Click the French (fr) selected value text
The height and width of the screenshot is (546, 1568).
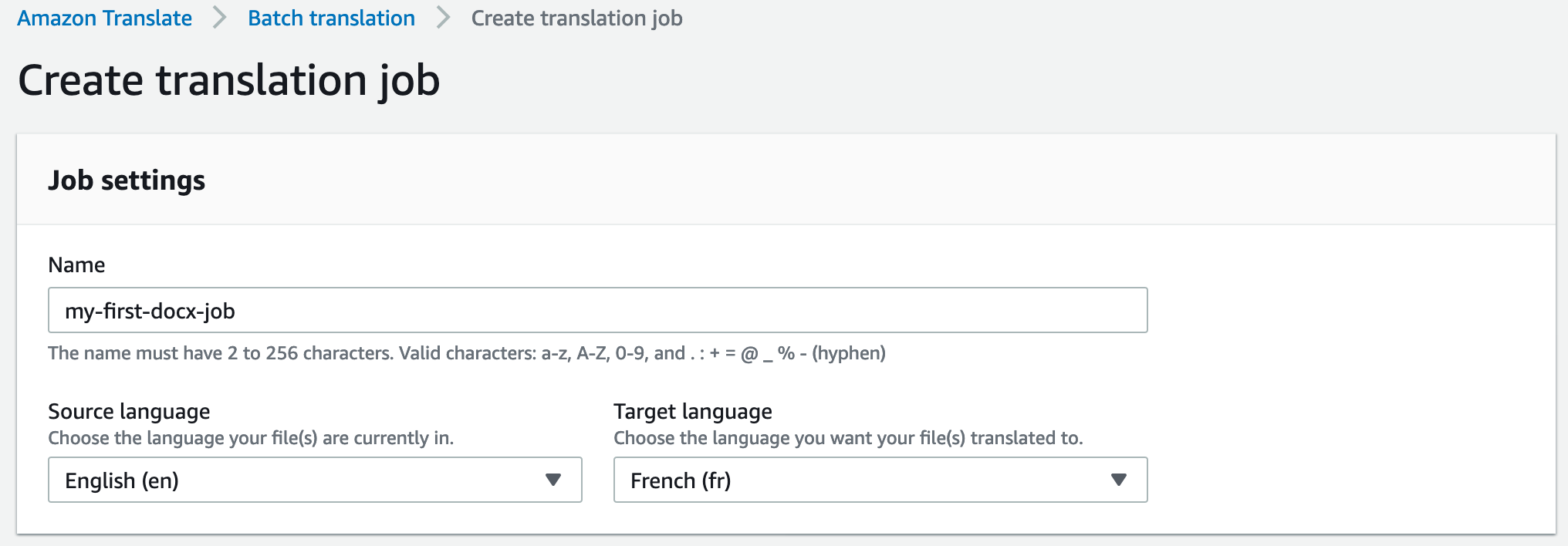[x=680, y=480]
